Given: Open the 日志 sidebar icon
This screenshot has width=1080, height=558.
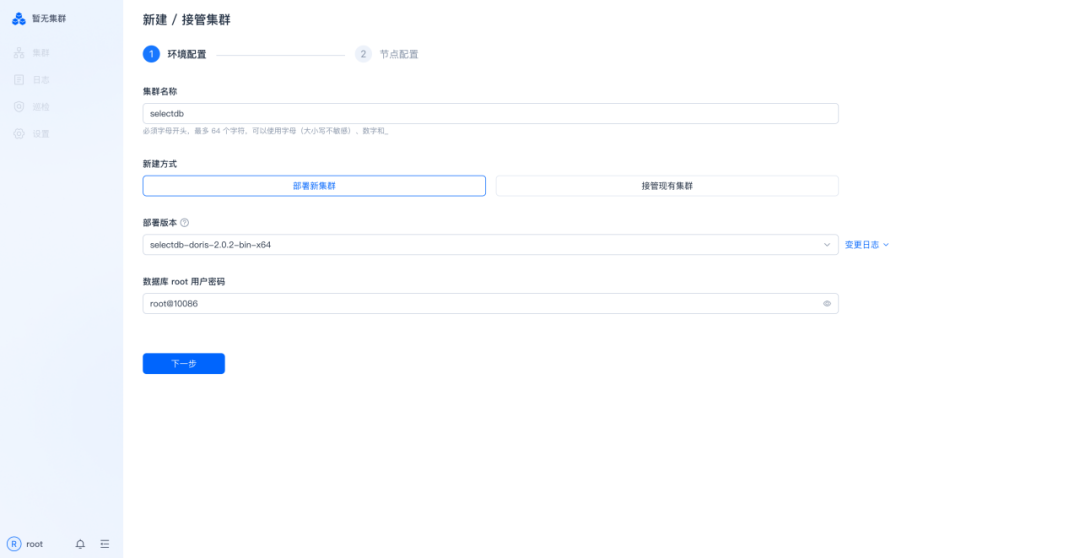Looking at the screenshot, I should pos(19,80).
